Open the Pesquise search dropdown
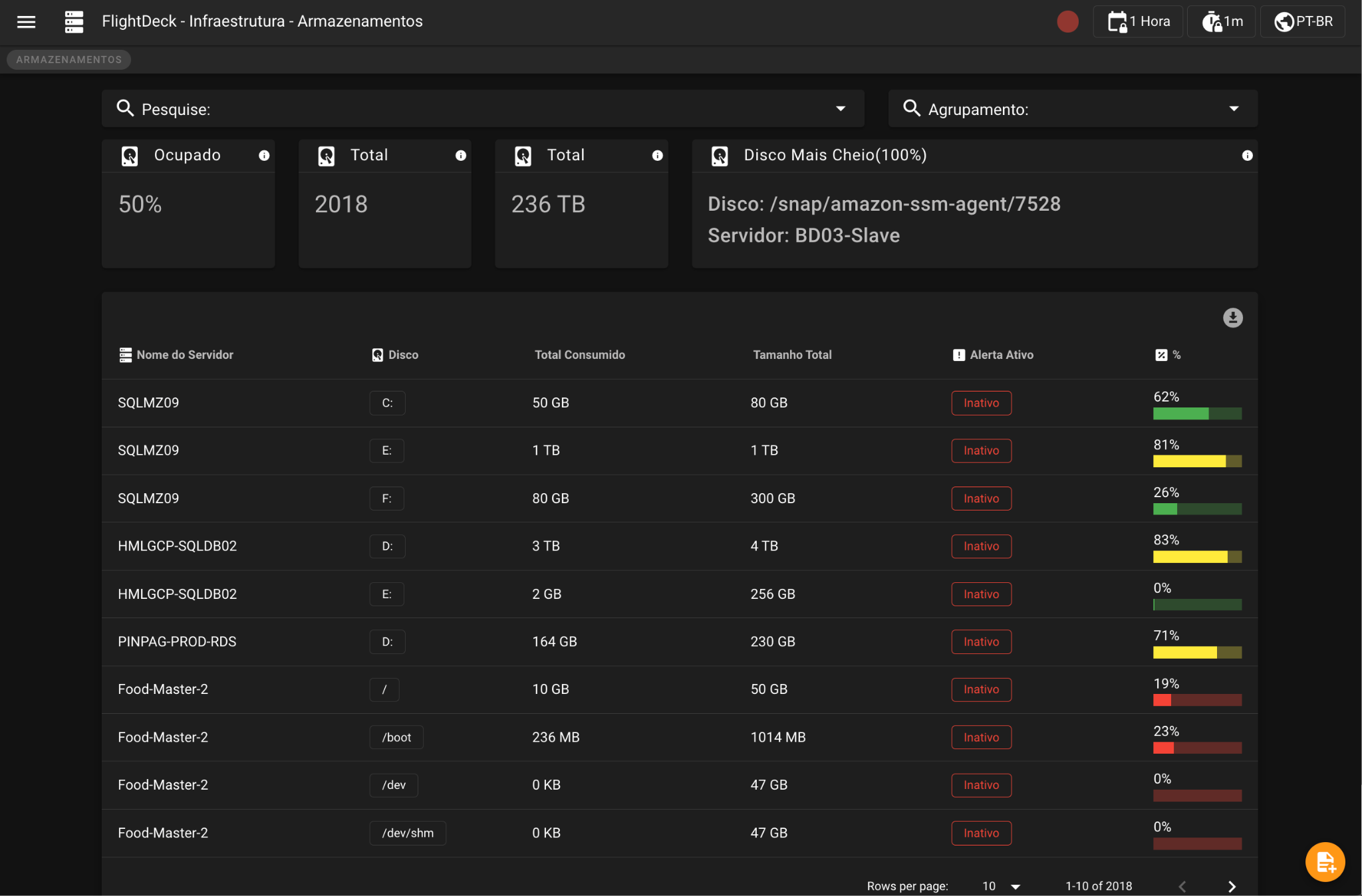1362x896 pixels. 840,108
